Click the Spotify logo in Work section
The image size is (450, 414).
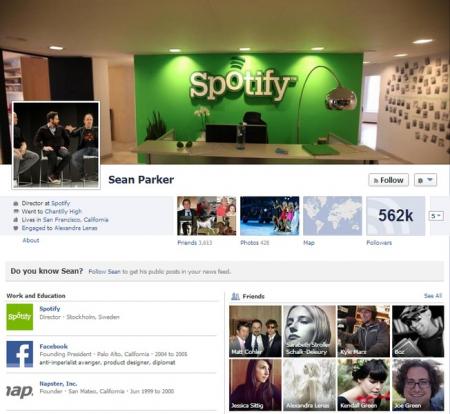[20, 317]
